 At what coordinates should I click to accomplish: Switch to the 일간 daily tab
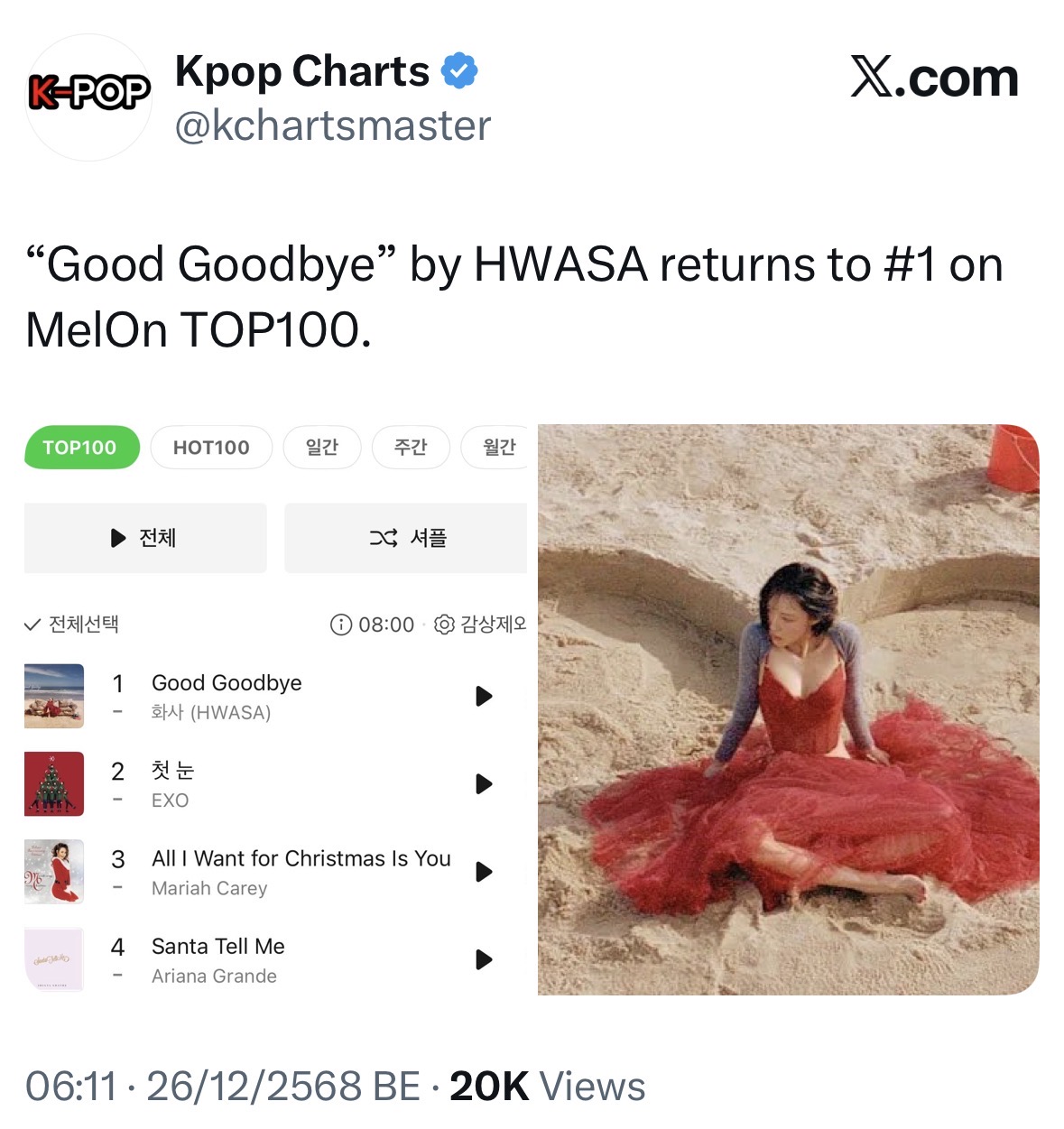(322, 448)
